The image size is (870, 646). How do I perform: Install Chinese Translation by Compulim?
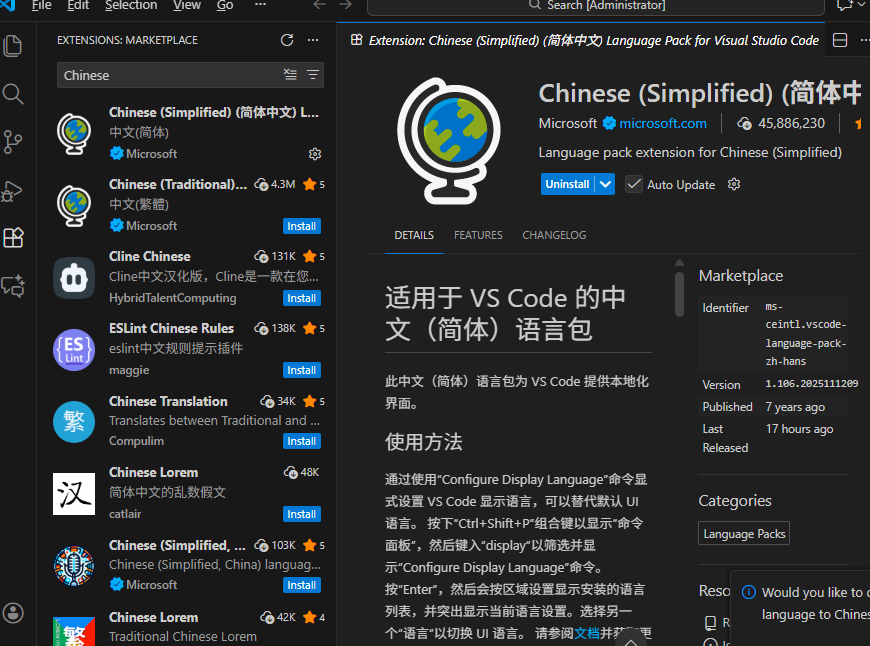click(301, 441)
